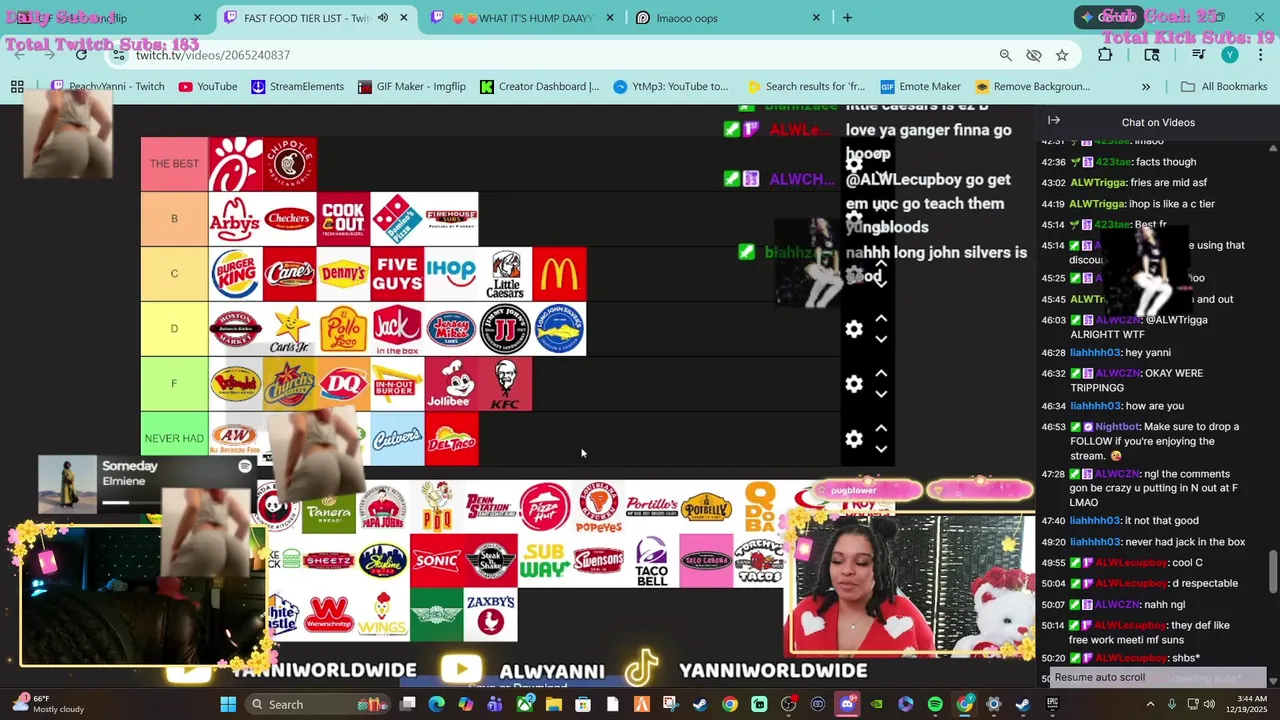
Task: Open Search results for 'fr...' bookmark
Action: click(805, 87)
